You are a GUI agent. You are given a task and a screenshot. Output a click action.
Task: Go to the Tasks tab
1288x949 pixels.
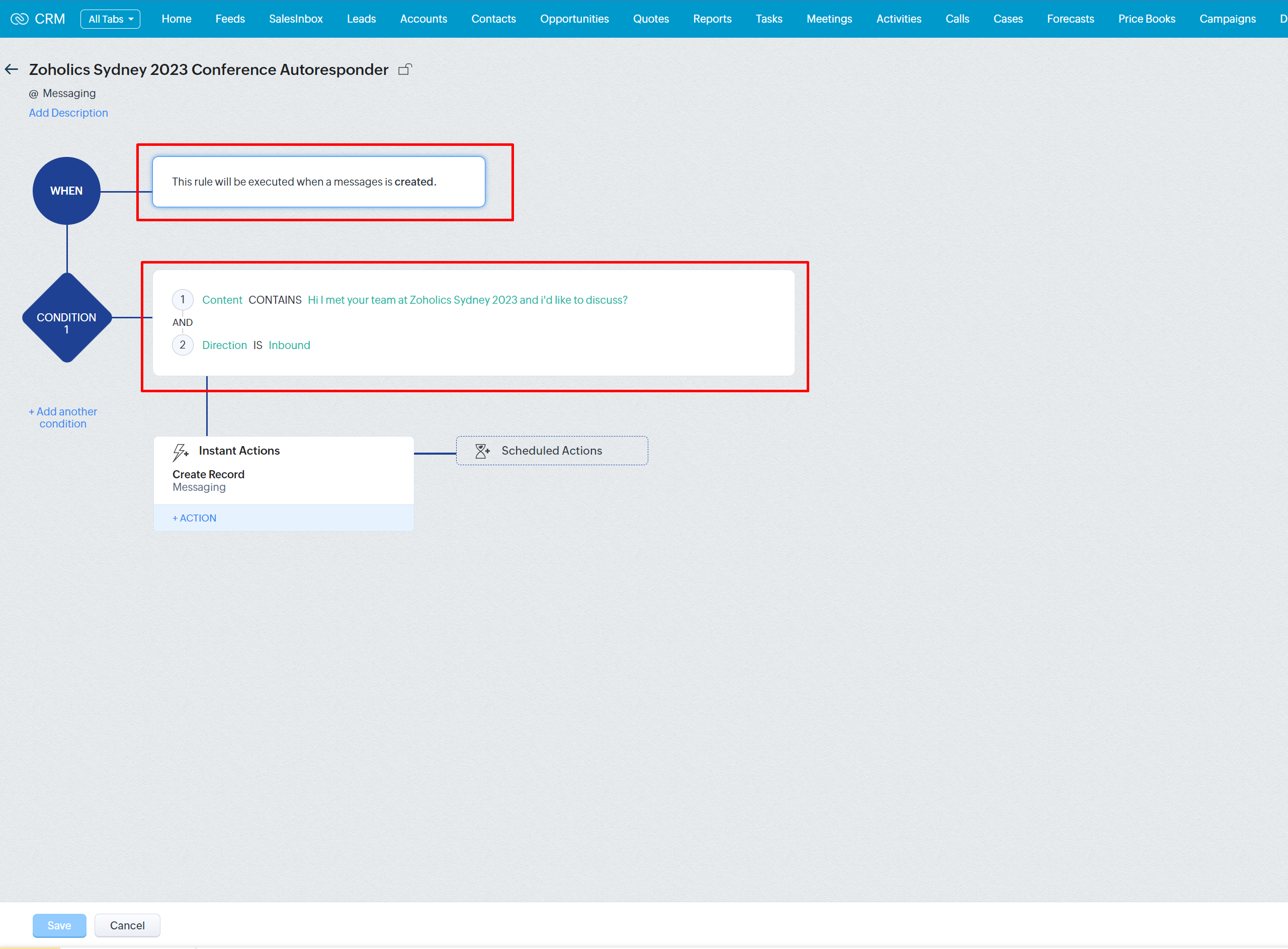(x=768, y=19)
